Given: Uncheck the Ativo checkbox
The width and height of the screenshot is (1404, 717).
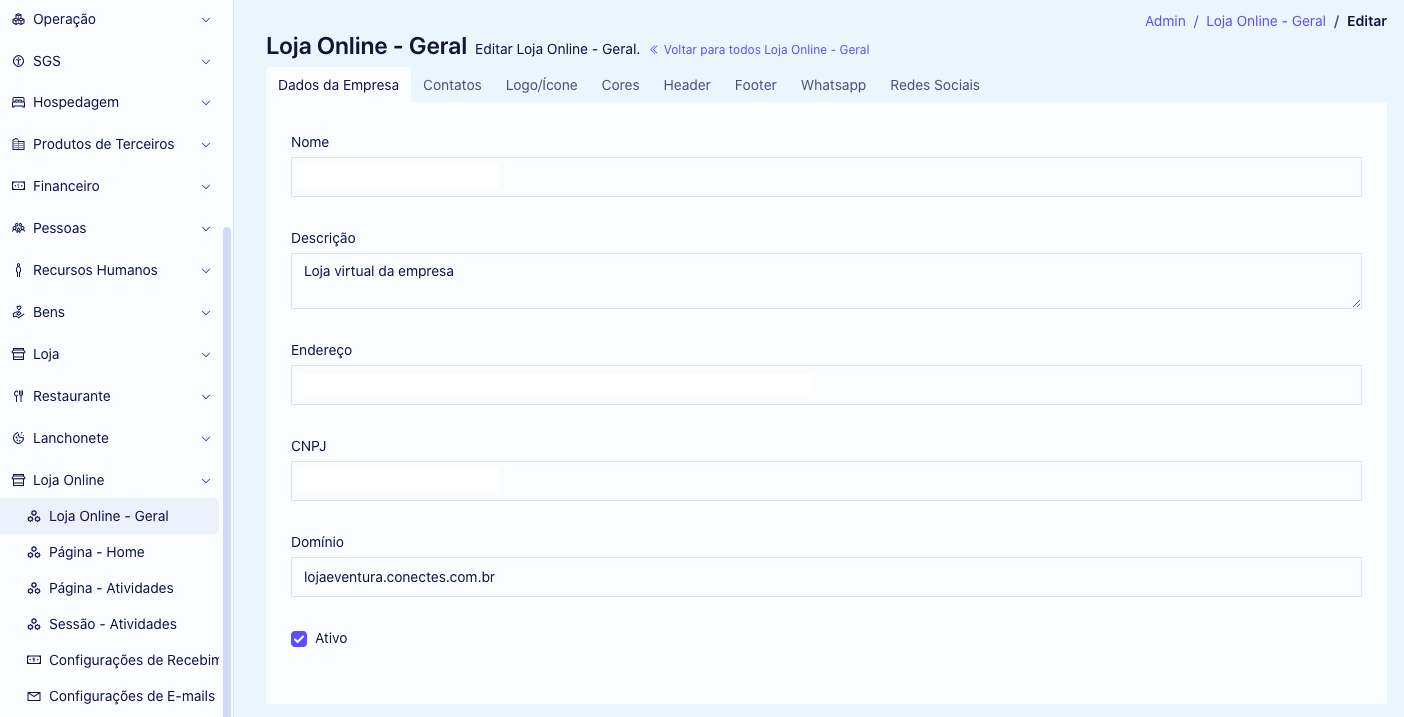Looking at the screenshot, I should [299, 639].
